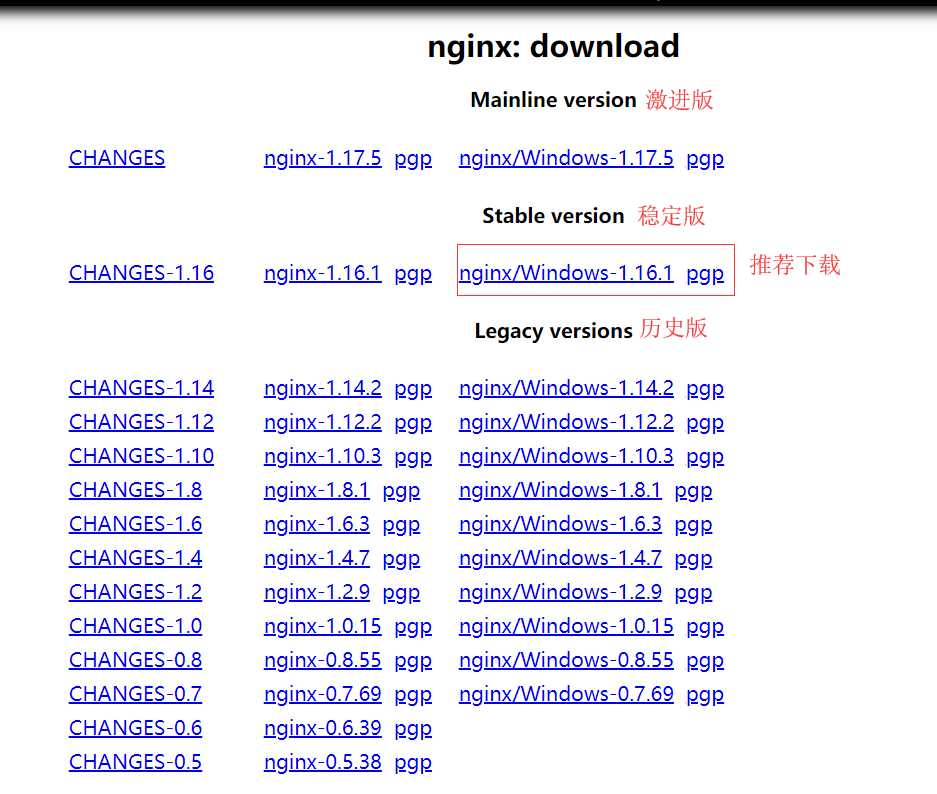Open CHANGES-1.14 link
Image resolution: width=937 pixels, height=794 pixels.
(141, 388)
